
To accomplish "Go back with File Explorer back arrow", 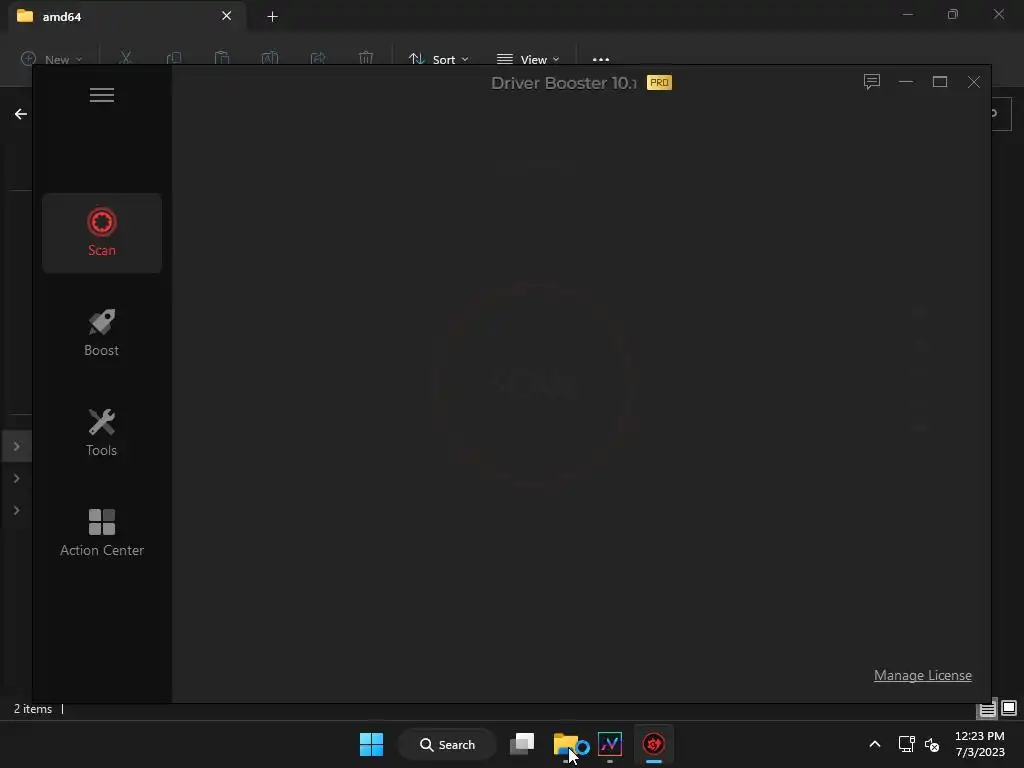I will (21, 114).
